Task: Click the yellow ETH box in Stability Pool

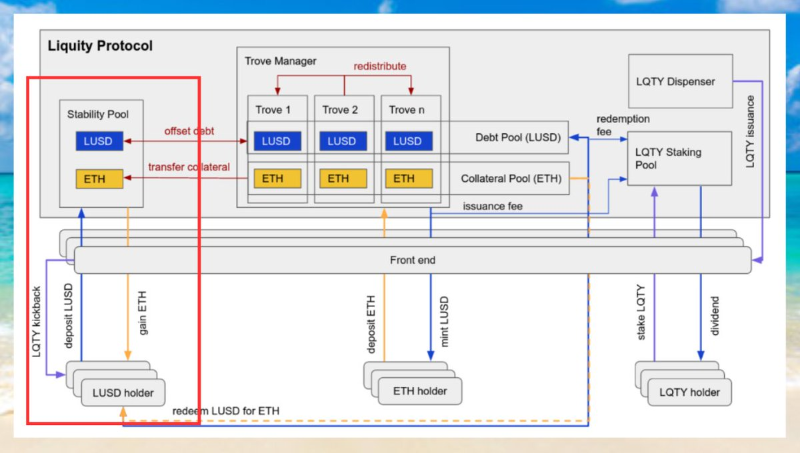Action: click(99, 179)
